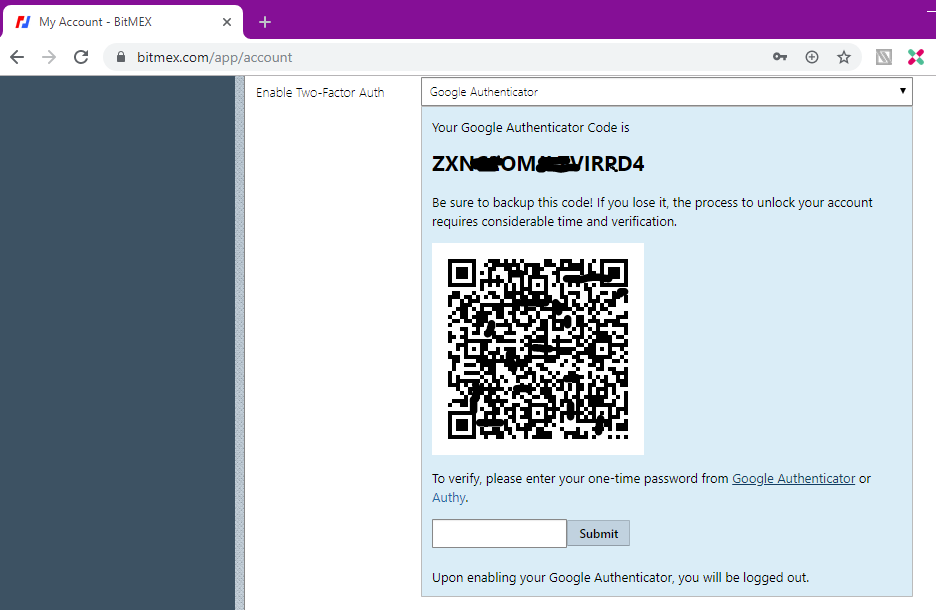Go forward with the browser forward arrow
The height and width of the screenshot is (610, 936).
49,57
